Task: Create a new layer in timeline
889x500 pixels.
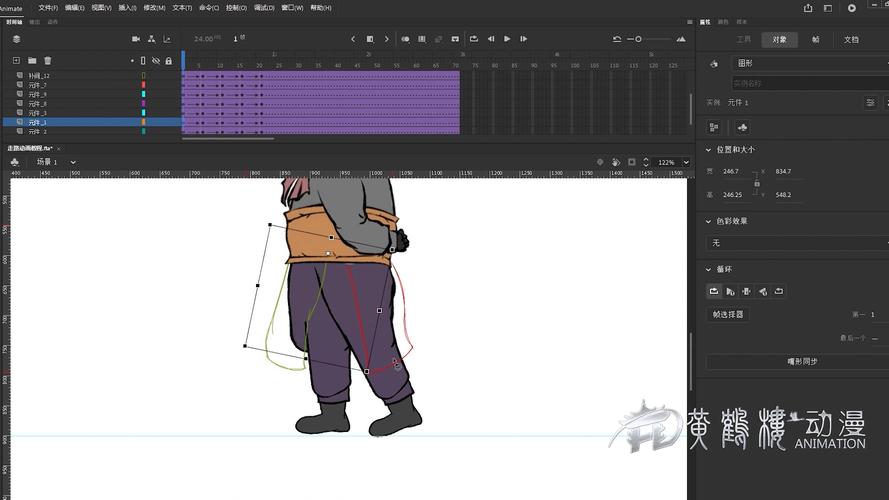Action: coord(16,61)
